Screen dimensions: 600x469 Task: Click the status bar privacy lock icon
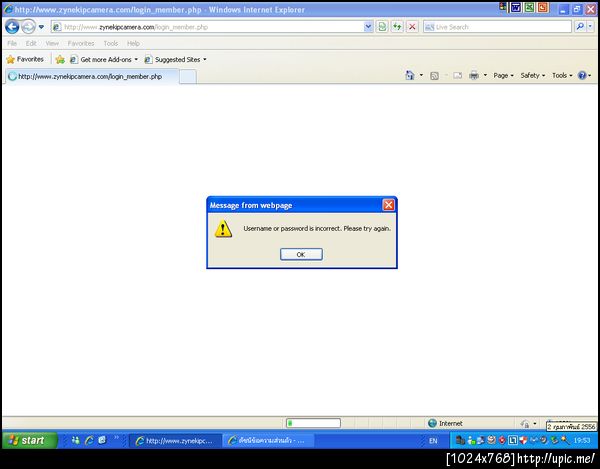coord(525,423)
